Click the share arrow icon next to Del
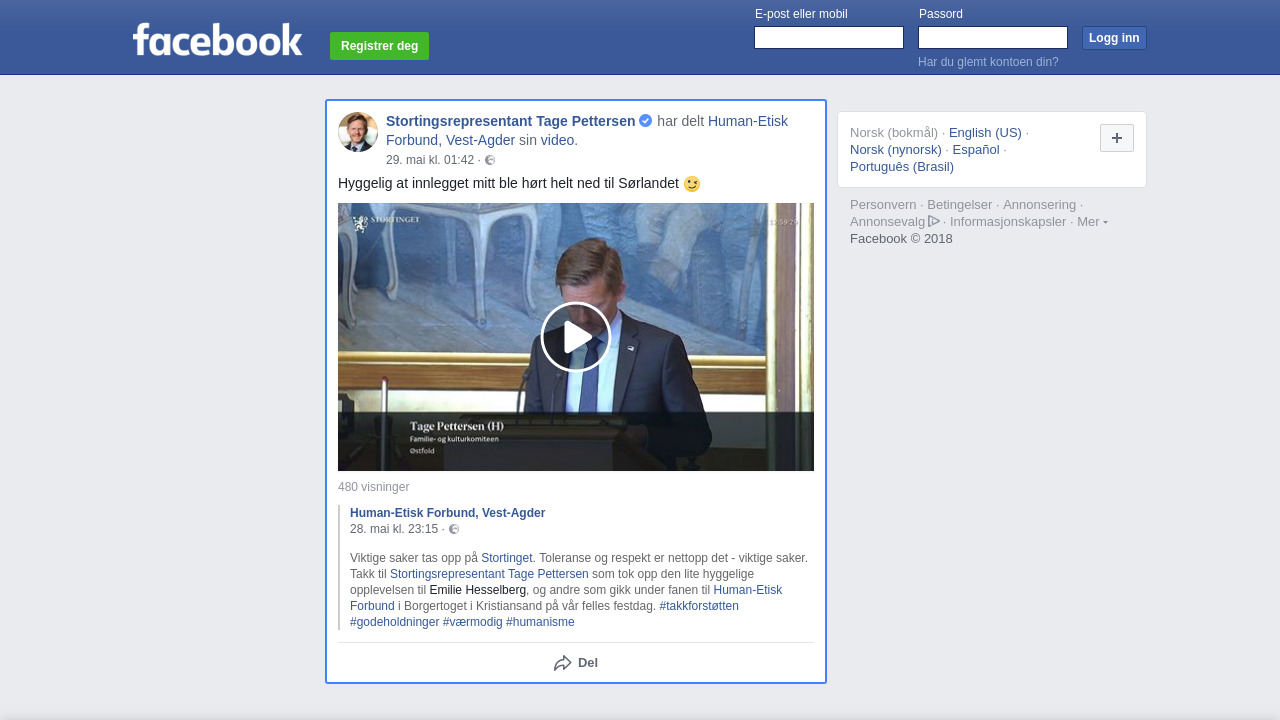Screen dimensions: 1280x720 [x=563, y=663]
